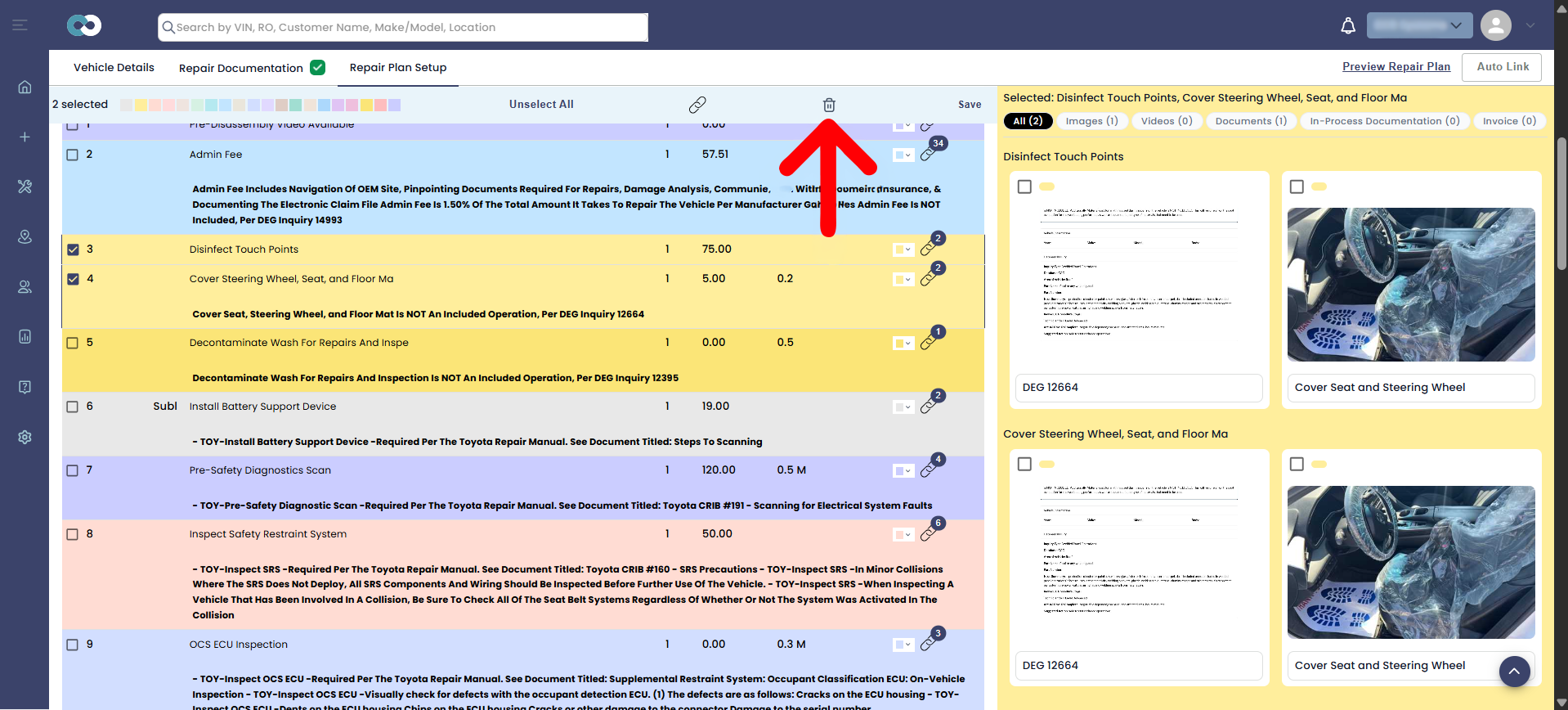Click attachment link icon for Admin Fee row
Viewport: 1568px width, 710px height.
pos(928,154)
